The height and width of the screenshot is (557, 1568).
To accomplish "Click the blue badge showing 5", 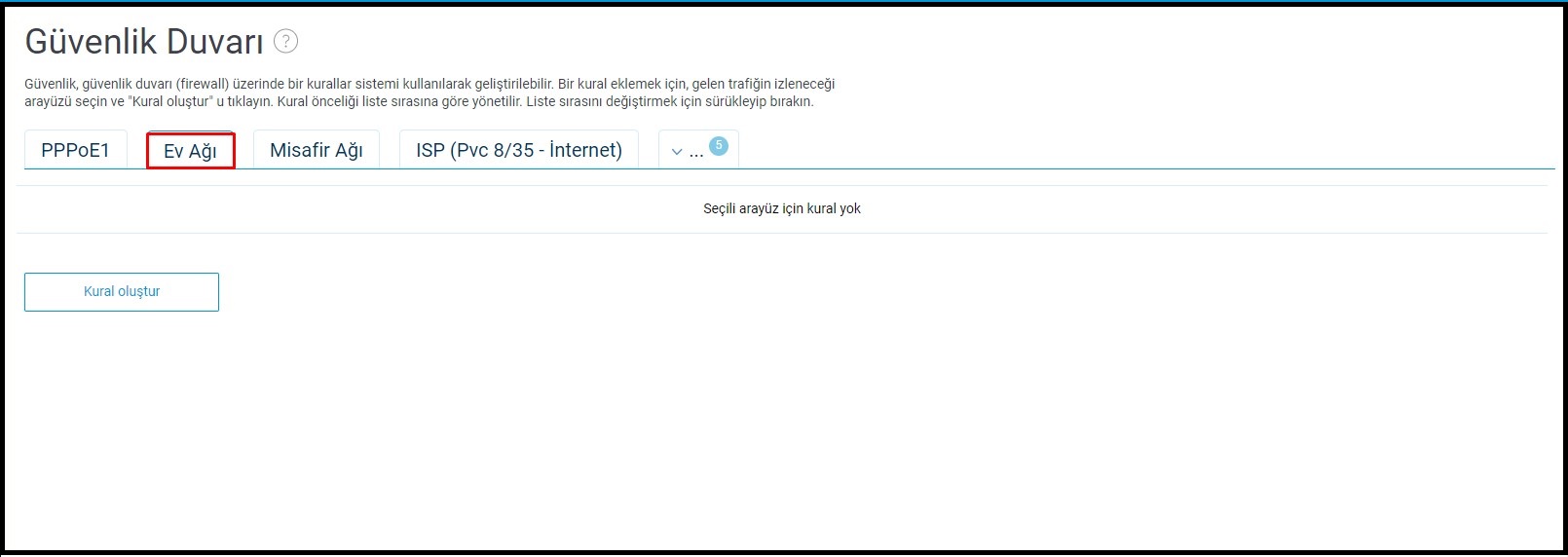I will tap(719, 145).
